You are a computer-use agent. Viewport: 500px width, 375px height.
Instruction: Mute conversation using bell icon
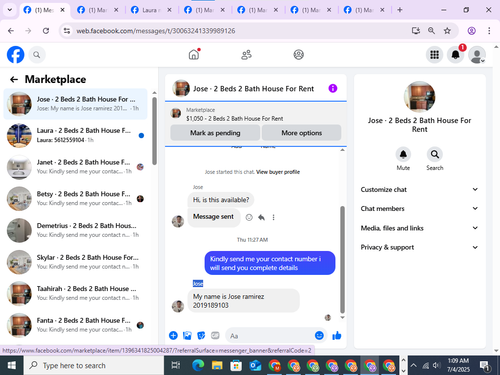403,154
